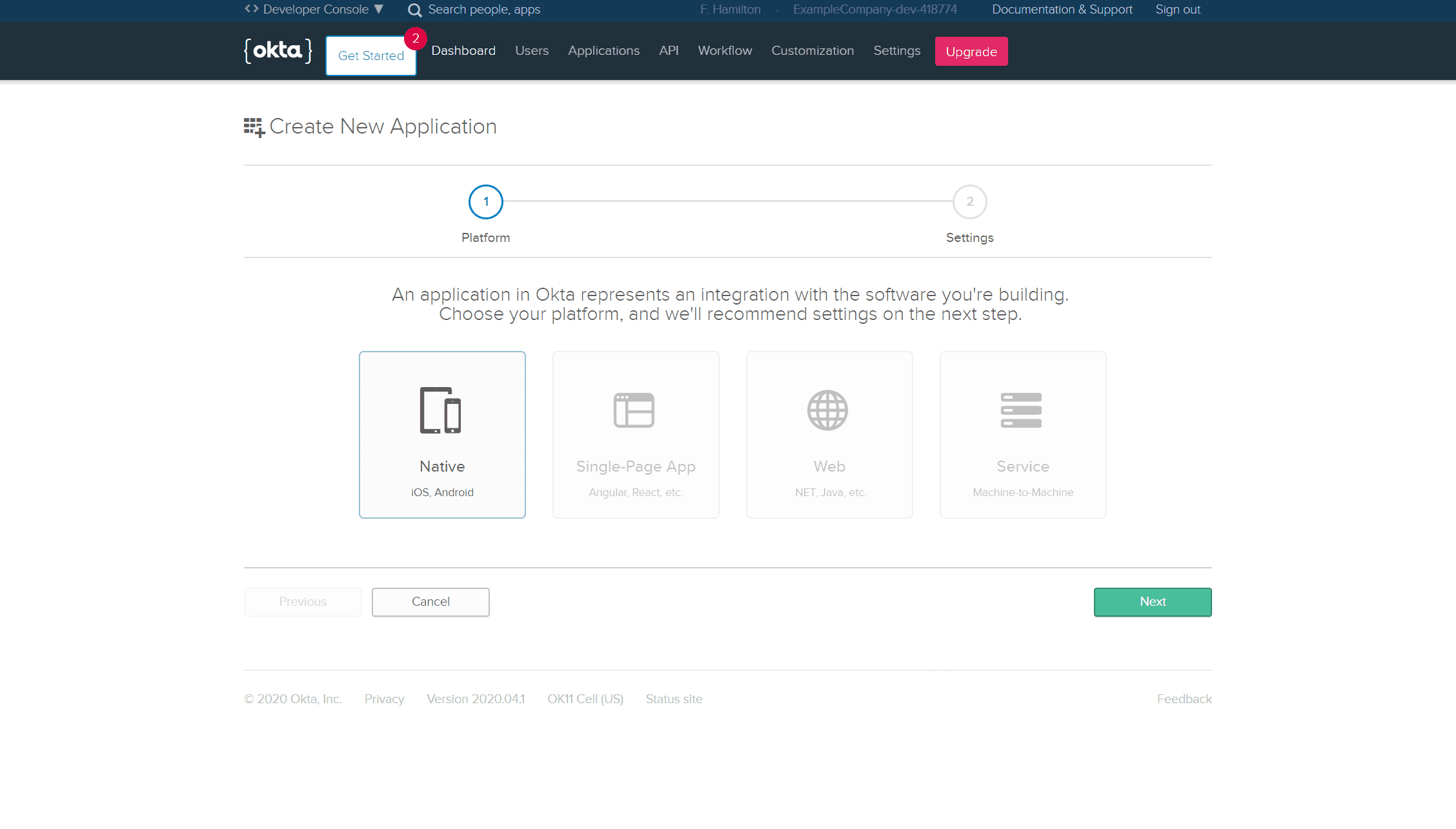Click the Cancel button
This screenshot has width=1456, height=829.
coord(430,602)
